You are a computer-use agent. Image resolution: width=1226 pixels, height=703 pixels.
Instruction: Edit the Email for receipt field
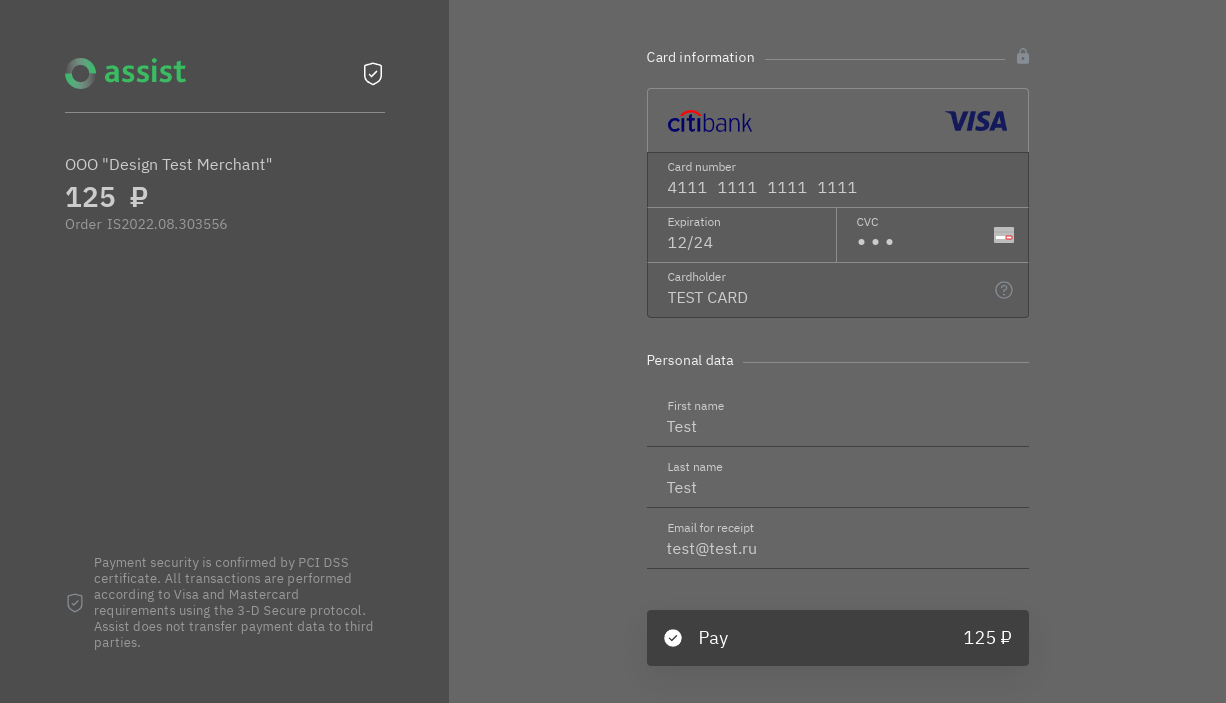tap(837, 549)
